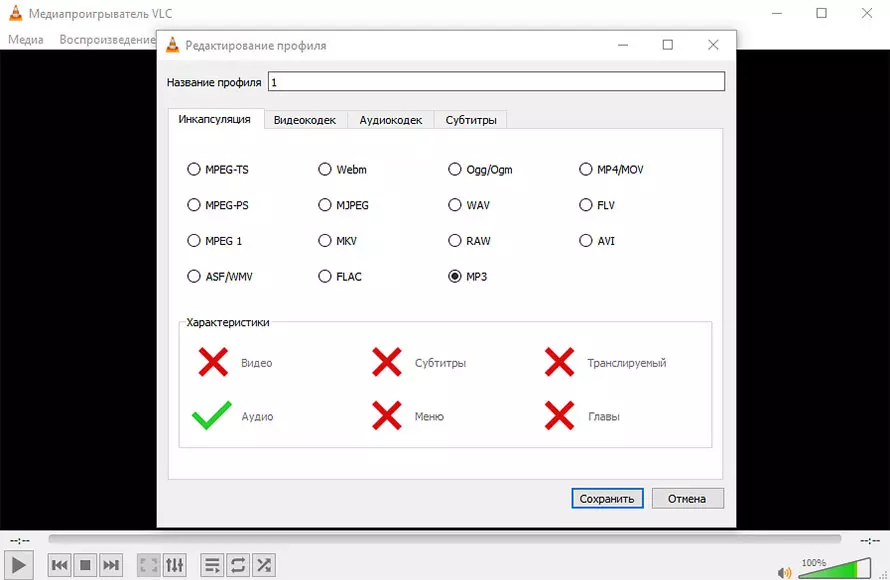Select the MP3 radio button
890x580 pixels.
(x=455, y=276)
